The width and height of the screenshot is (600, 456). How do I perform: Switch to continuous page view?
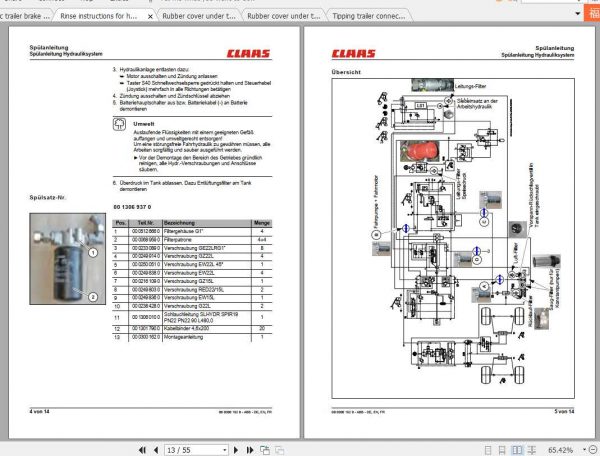pos(502,450)
